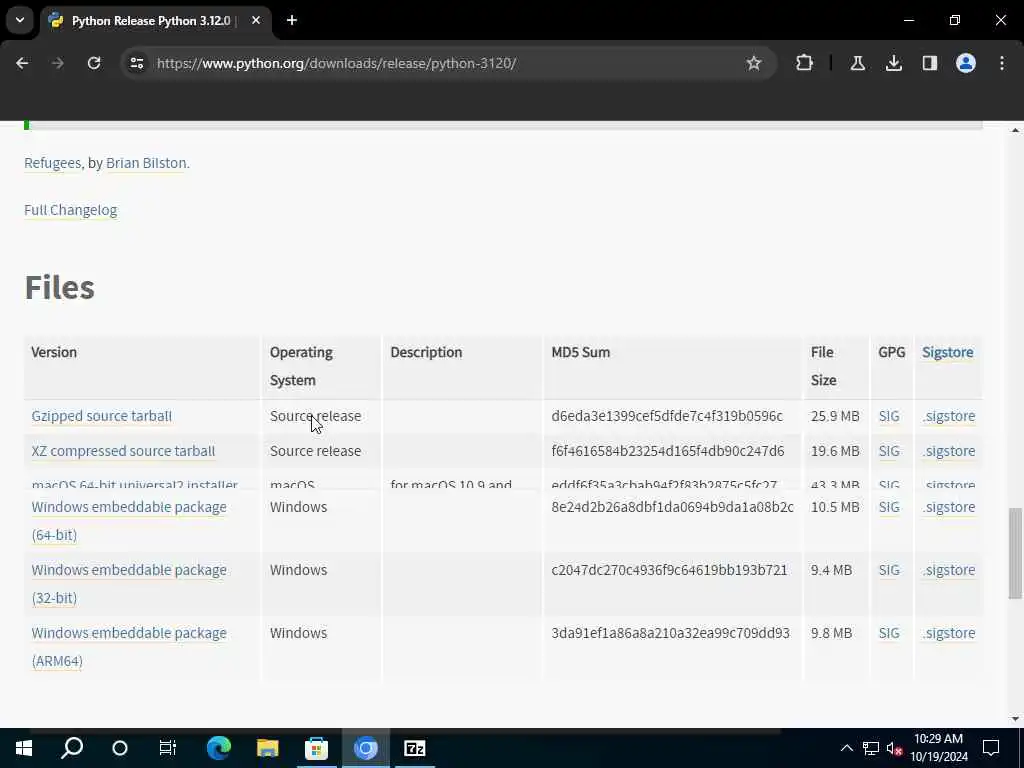This screenshot has width=1024, height=768.
Task: Click the 25.9 MB file size cell
Action: pyautogui.click(x=835, y=416)
